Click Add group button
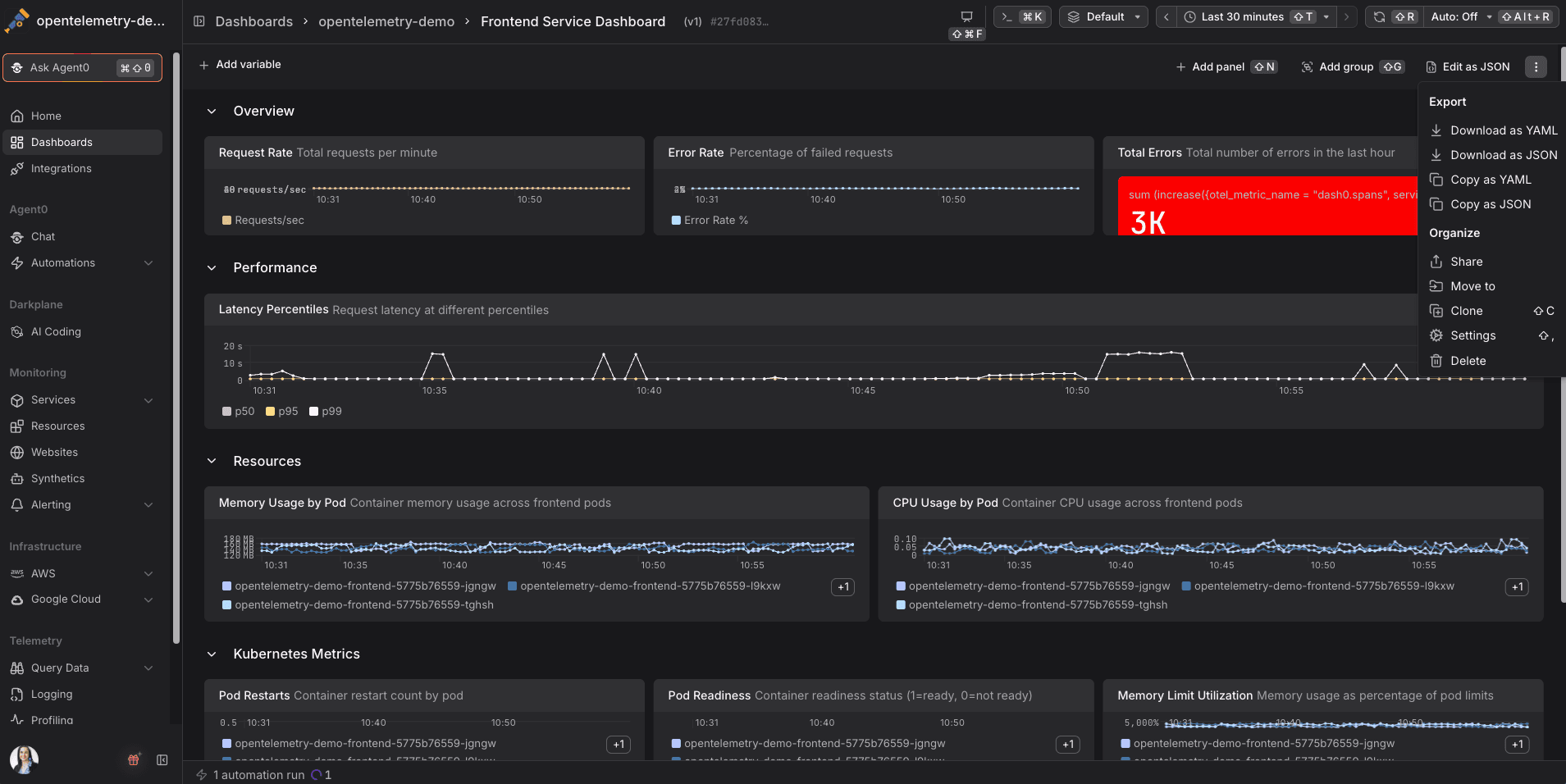 point(1352,66)
